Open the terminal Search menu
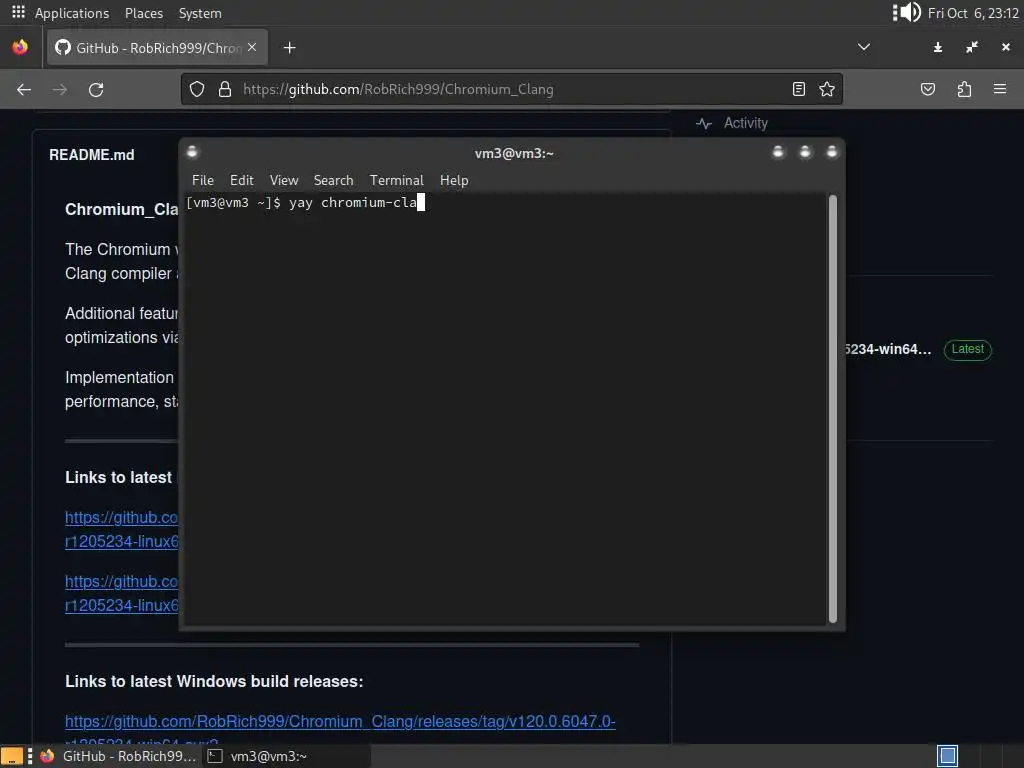 coord(333,180)
